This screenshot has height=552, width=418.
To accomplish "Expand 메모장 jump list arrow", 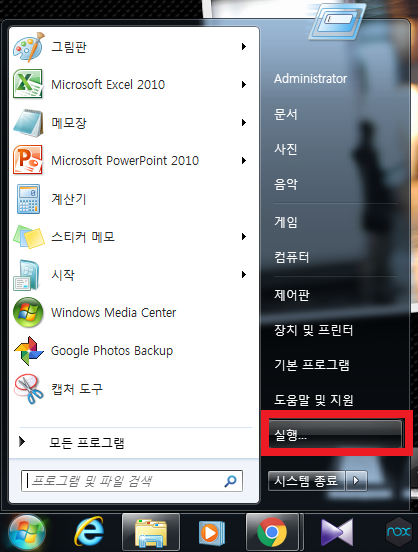I will (x=244, y=123).
